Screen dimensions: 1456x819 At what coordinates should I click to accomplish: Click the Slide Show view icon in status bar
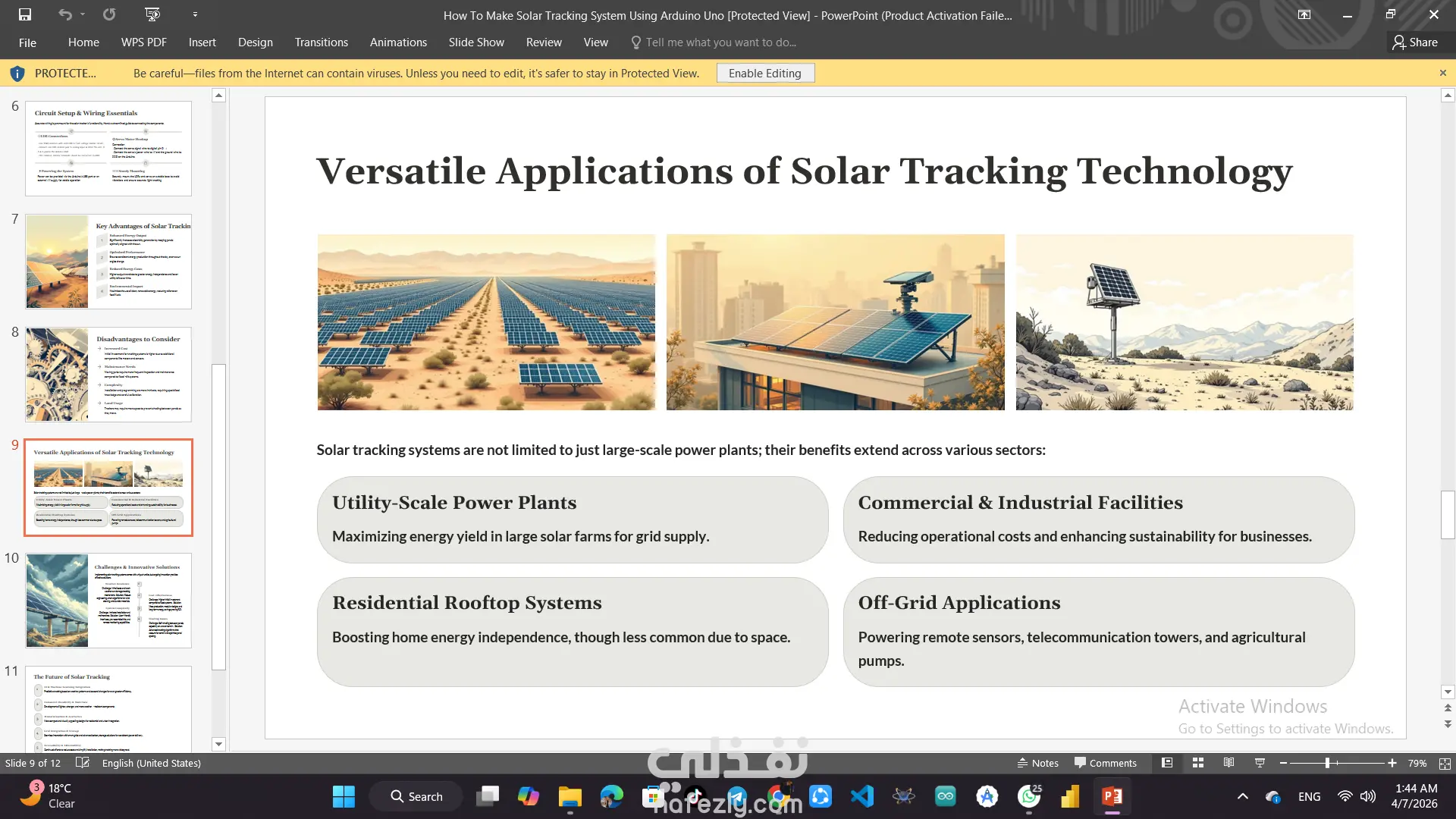pyautogui.click(x=1260, y=763)
